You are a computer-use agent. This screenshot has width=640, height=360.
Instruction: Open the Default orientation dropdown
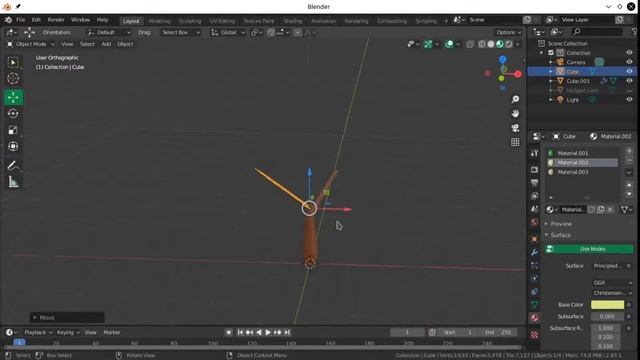tap(109, 32)
